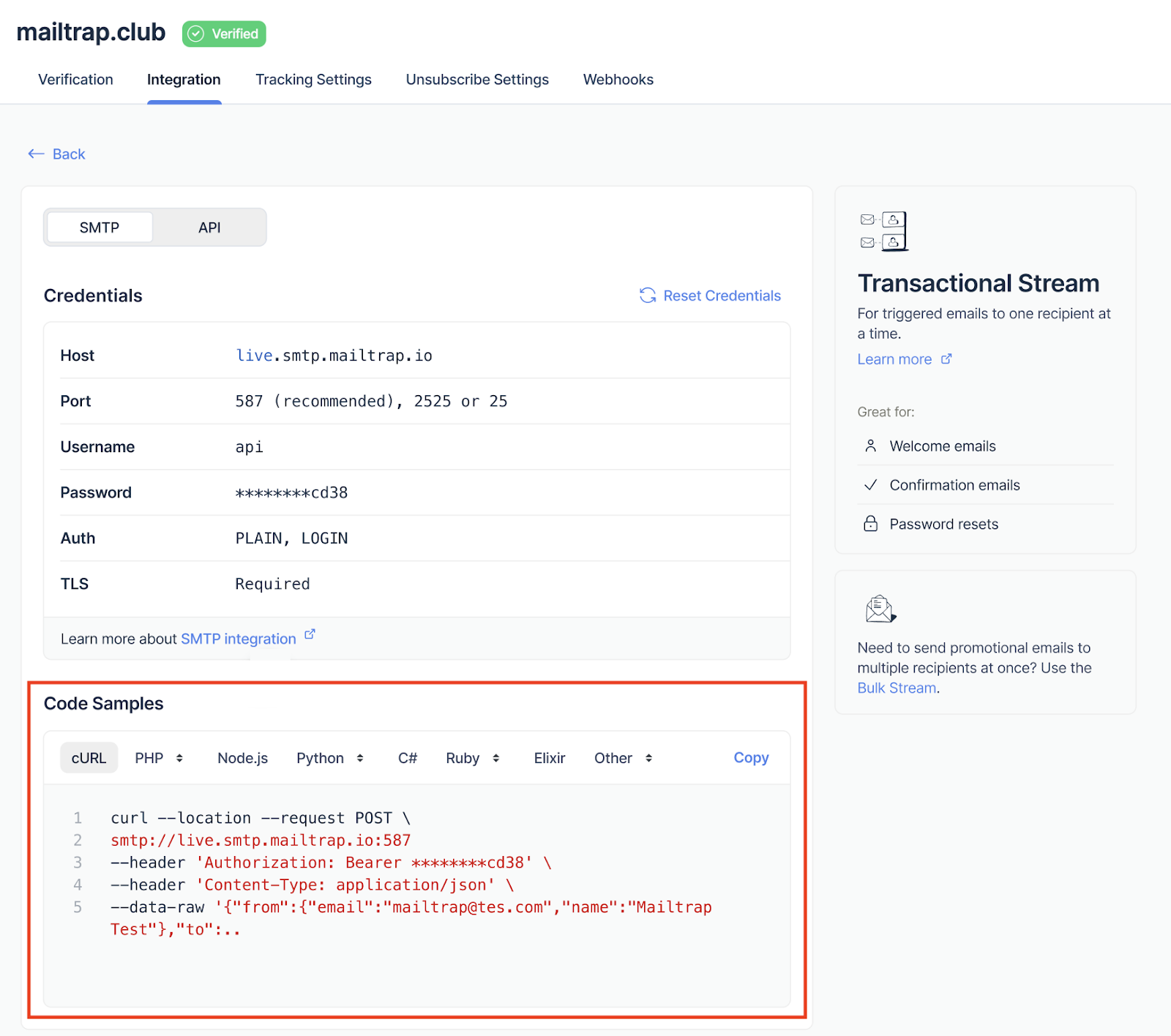Click the checkmark icon beside Confirmation emails

point(870,484)
